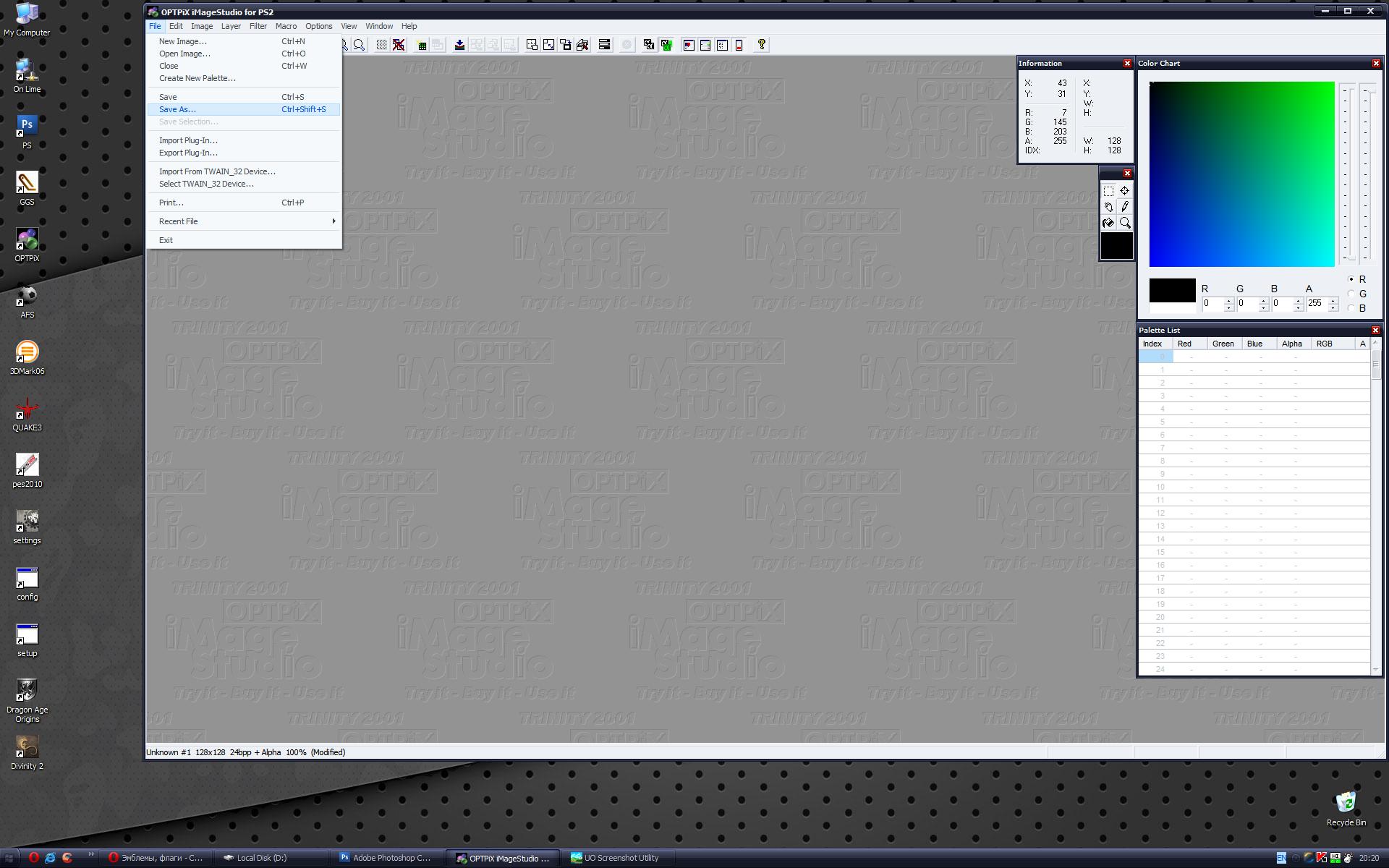
Task: Click the layers with red arrow icon
Action: pyautogui.click(x=582, y=45)
